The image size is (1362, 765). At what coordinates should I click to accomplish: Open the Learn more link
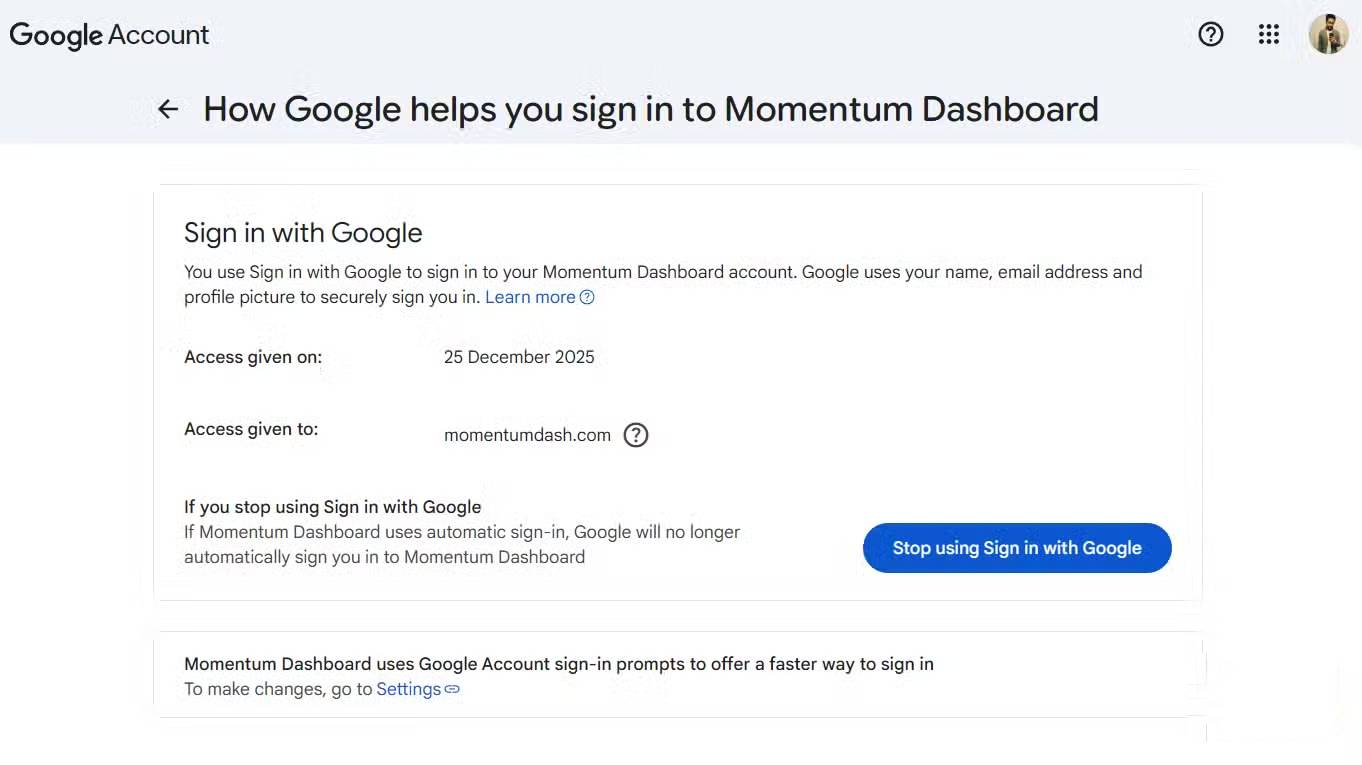(529, 296)
